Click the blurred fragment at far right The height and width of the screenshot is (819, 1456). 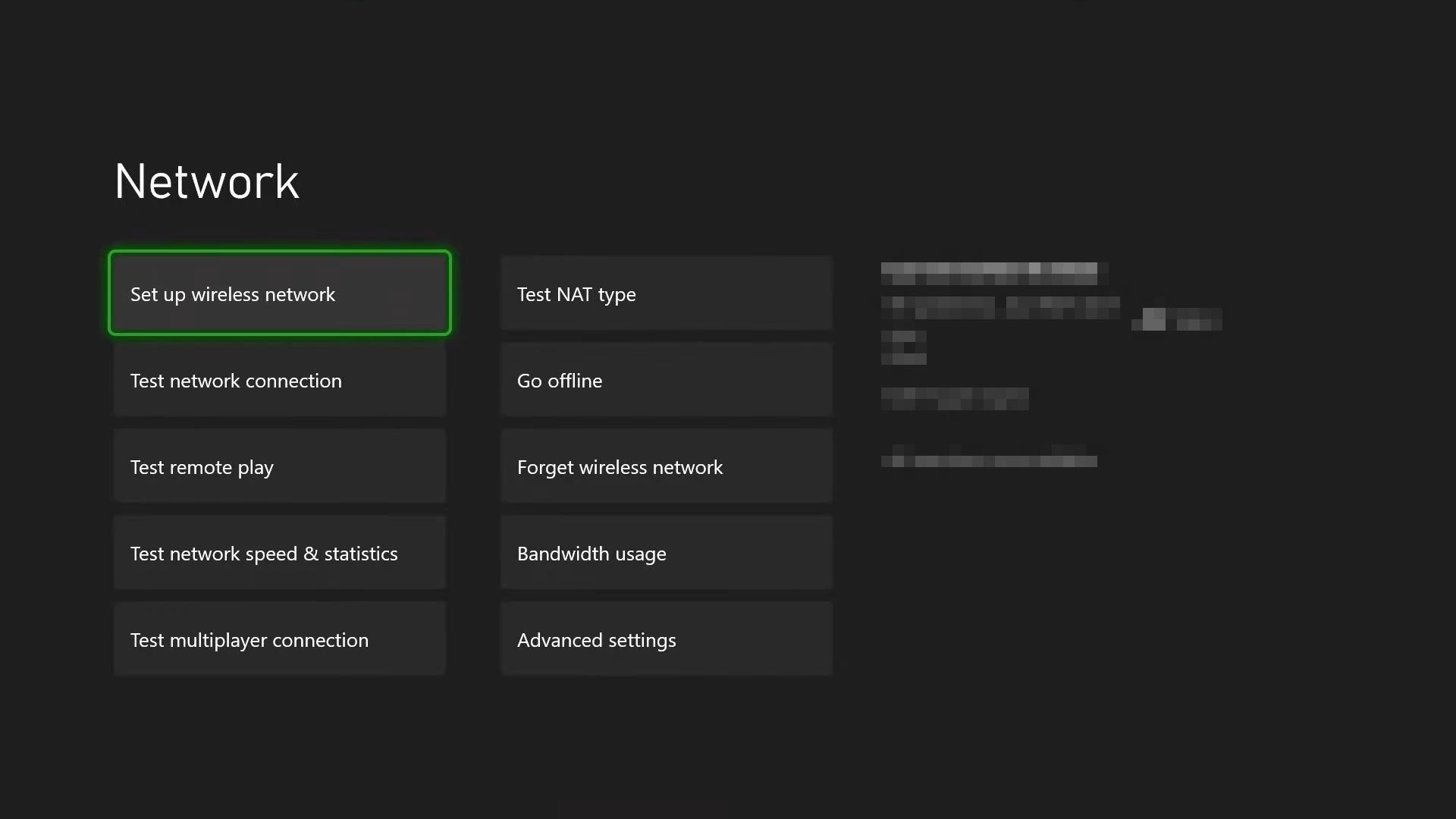1176,319
